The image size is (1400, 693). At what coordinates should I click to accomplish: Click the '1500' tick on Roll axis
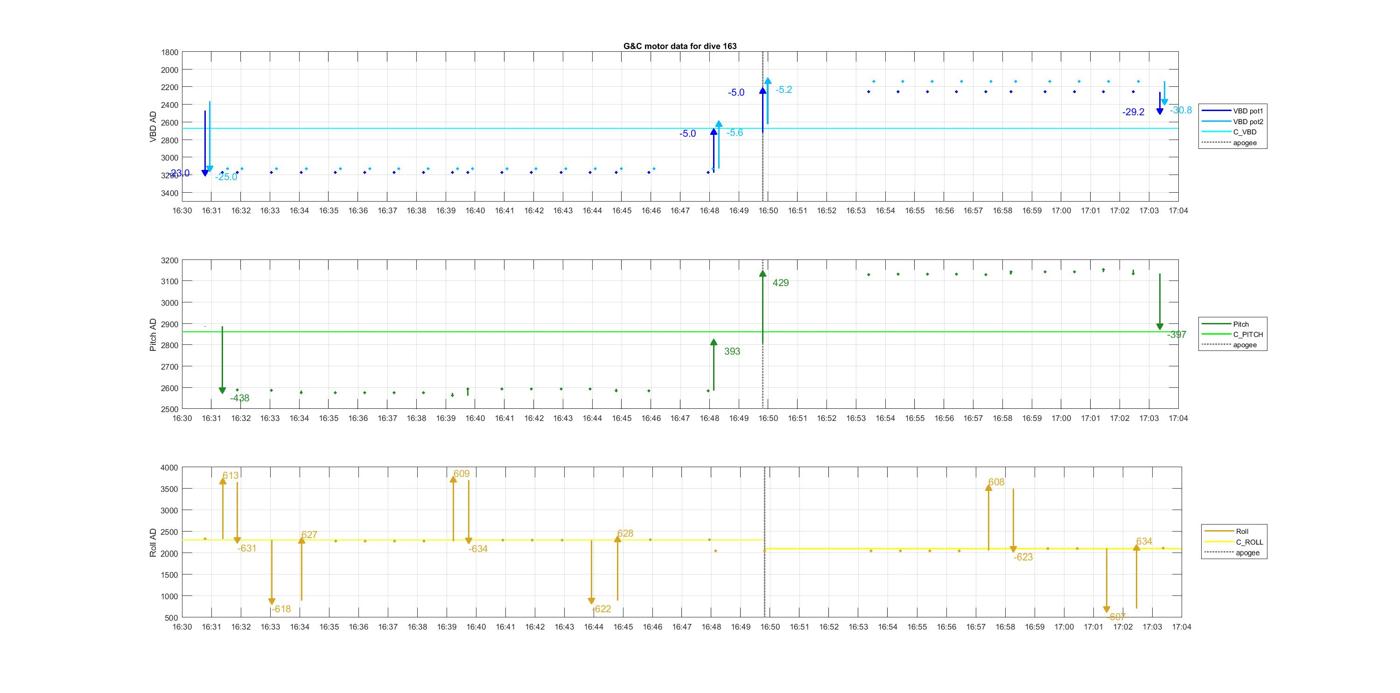170,575
